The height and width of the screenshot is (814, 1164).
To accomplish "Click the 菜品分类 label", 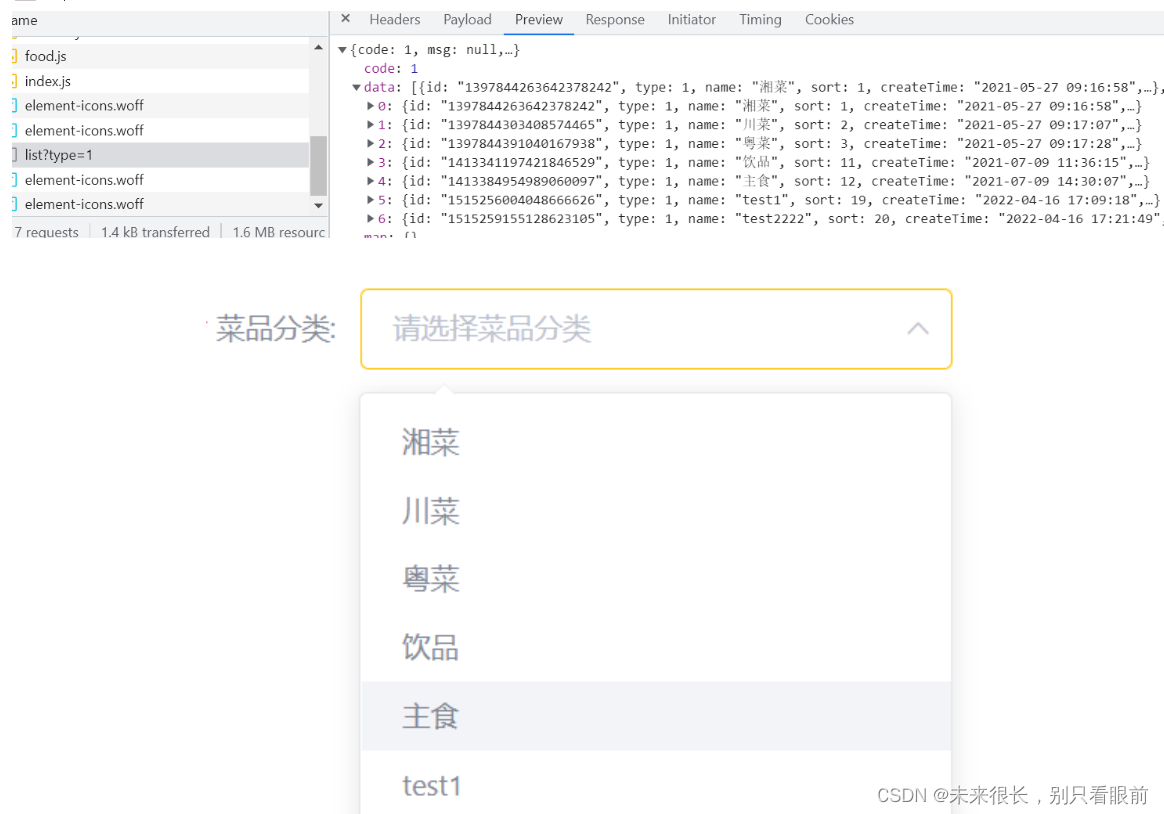I will click(x=275, y=329).
